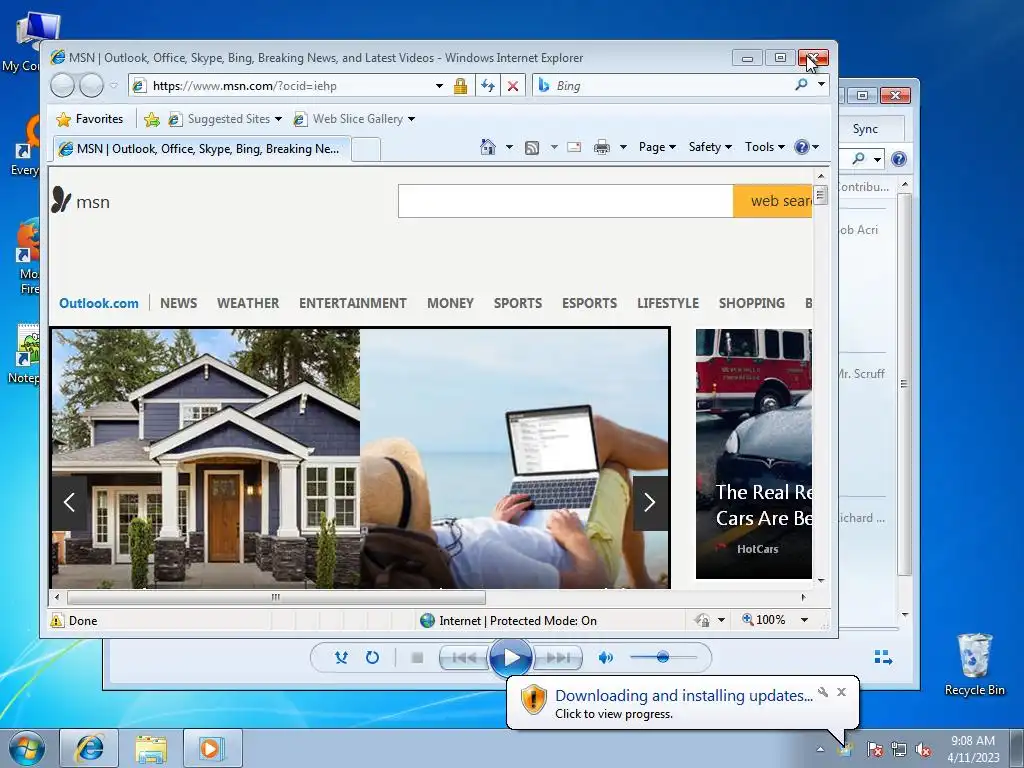Open the Page menu
The image size is (1024, 768).
[x=657, y=147]
